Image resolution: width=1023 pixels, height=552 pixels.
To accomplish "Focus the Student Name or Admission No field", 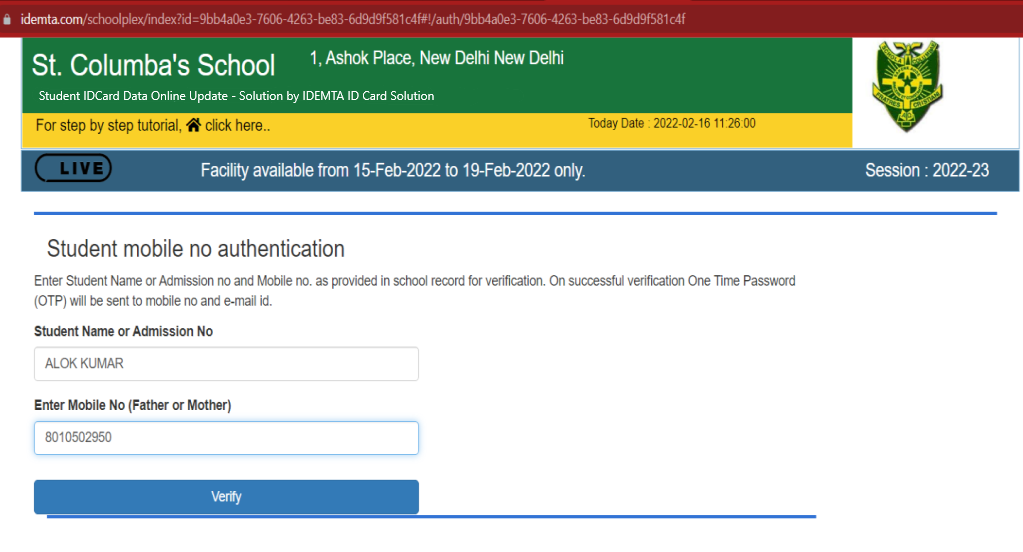I will (226, 364).
